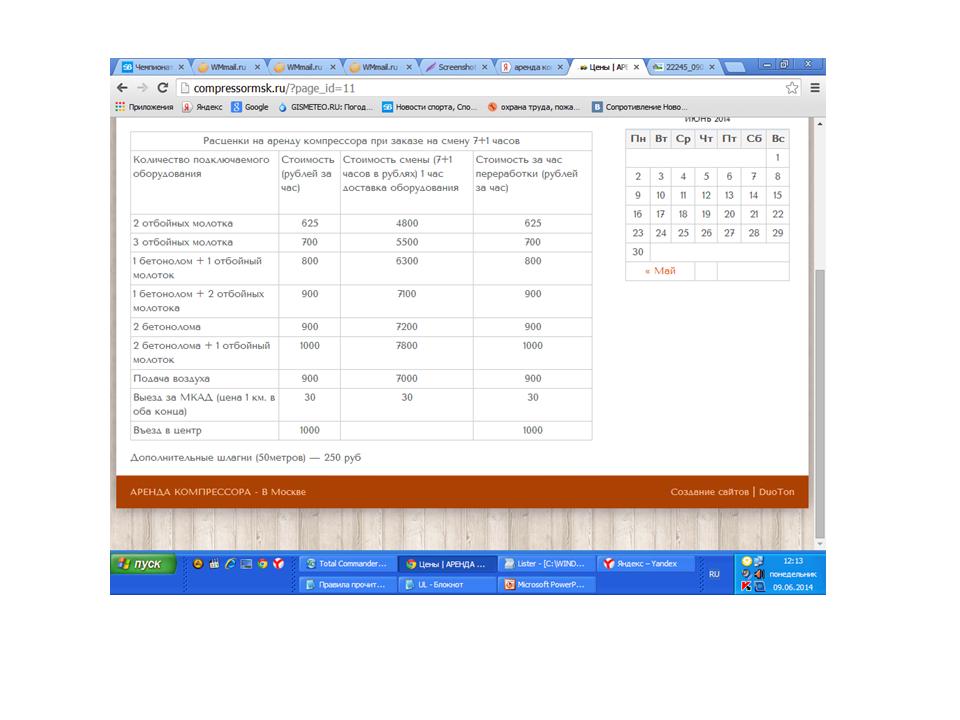Close the Screenshot tab
Viewport: 960px width, 720px height.
pos(484,67)
